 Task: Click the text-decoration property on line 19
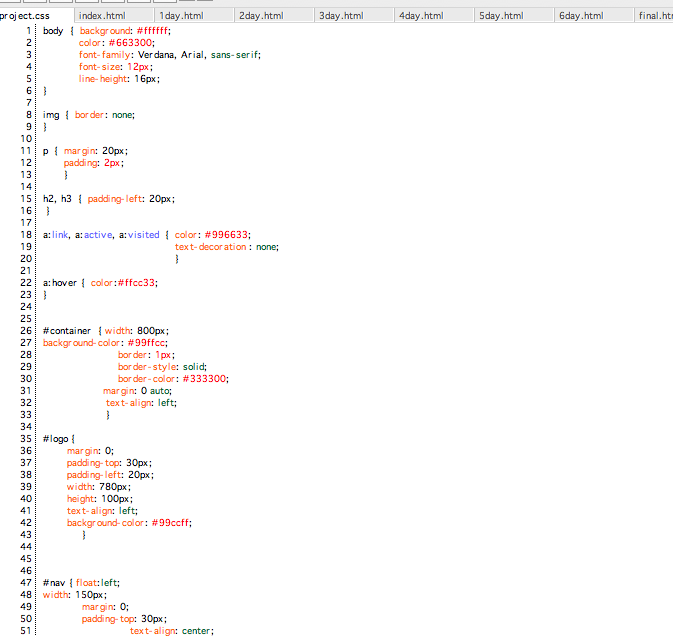(x=210, y=247)
